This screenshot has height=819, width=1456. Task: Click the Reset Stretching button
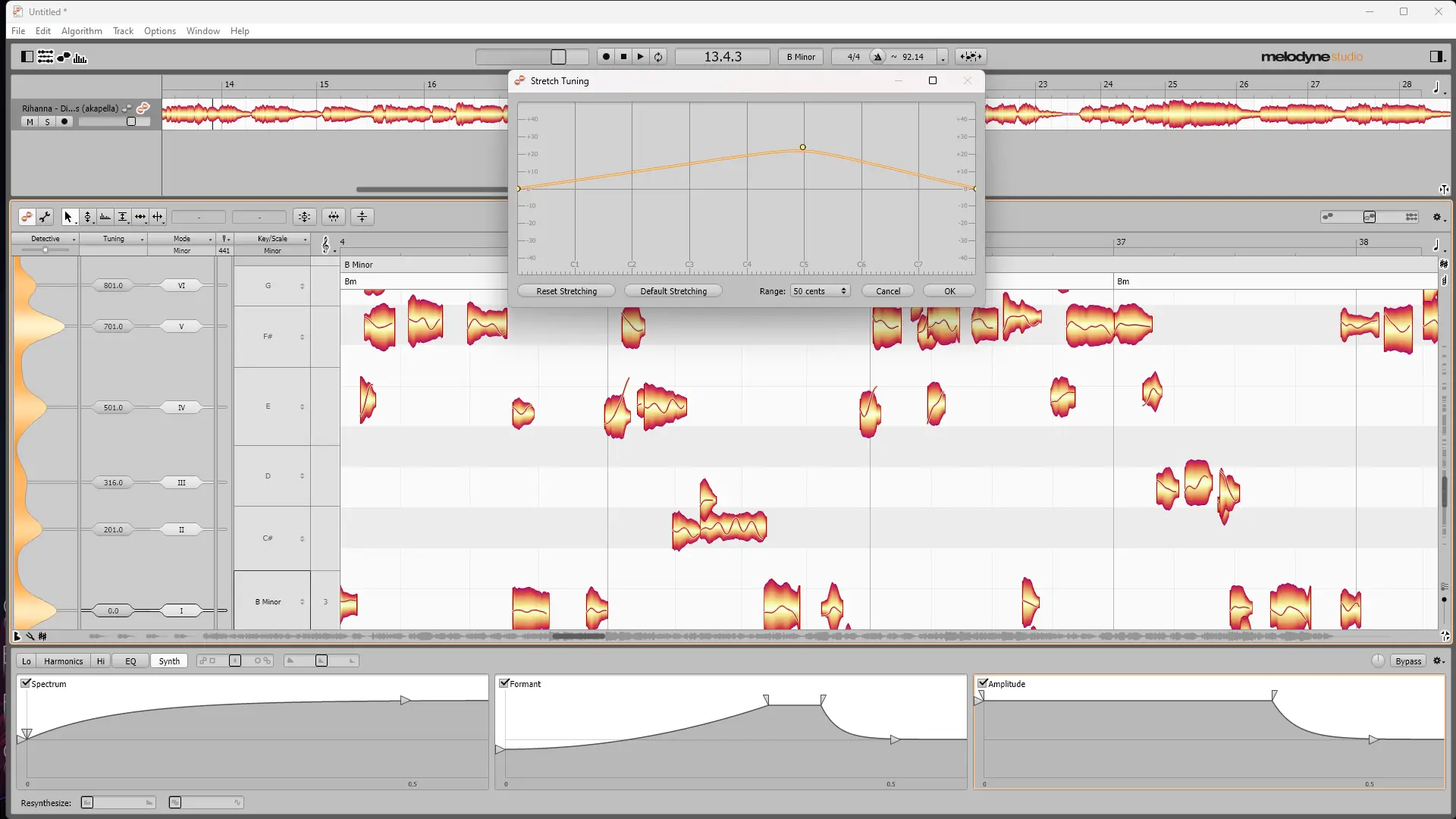tap(566, 291)
